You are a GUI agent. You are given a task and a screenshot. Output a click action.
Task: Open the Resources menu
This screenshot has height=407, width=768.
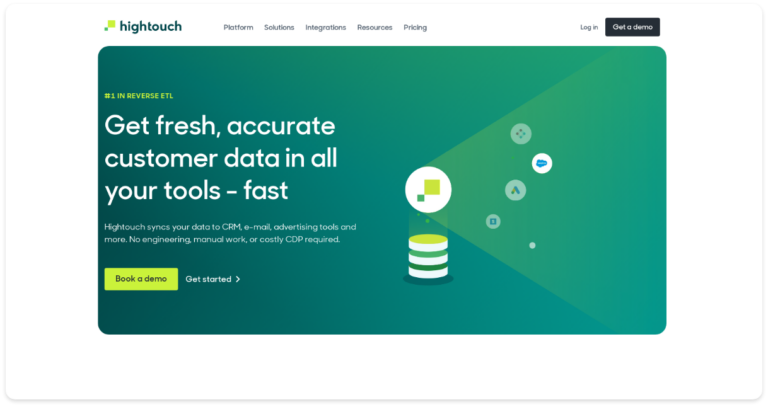pyautogui.click(x=374, y=27)
